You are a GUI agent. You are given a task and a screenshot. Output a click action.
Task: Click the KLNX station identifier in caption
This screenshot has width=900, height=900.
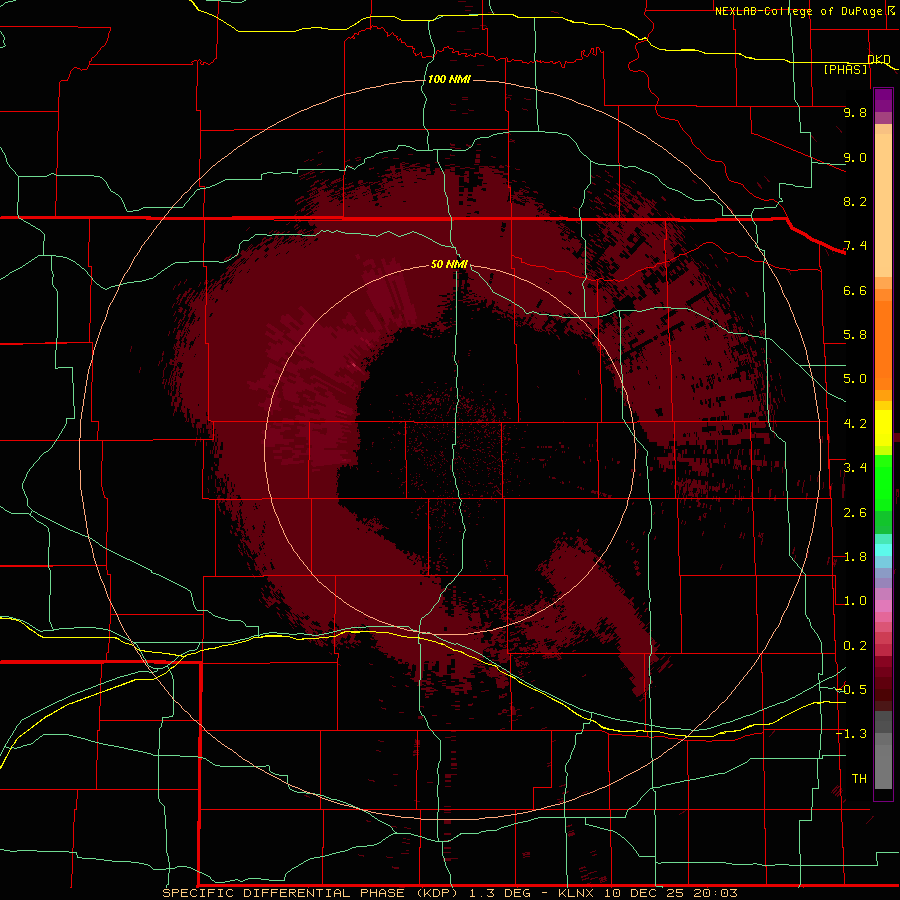(577, 893)
